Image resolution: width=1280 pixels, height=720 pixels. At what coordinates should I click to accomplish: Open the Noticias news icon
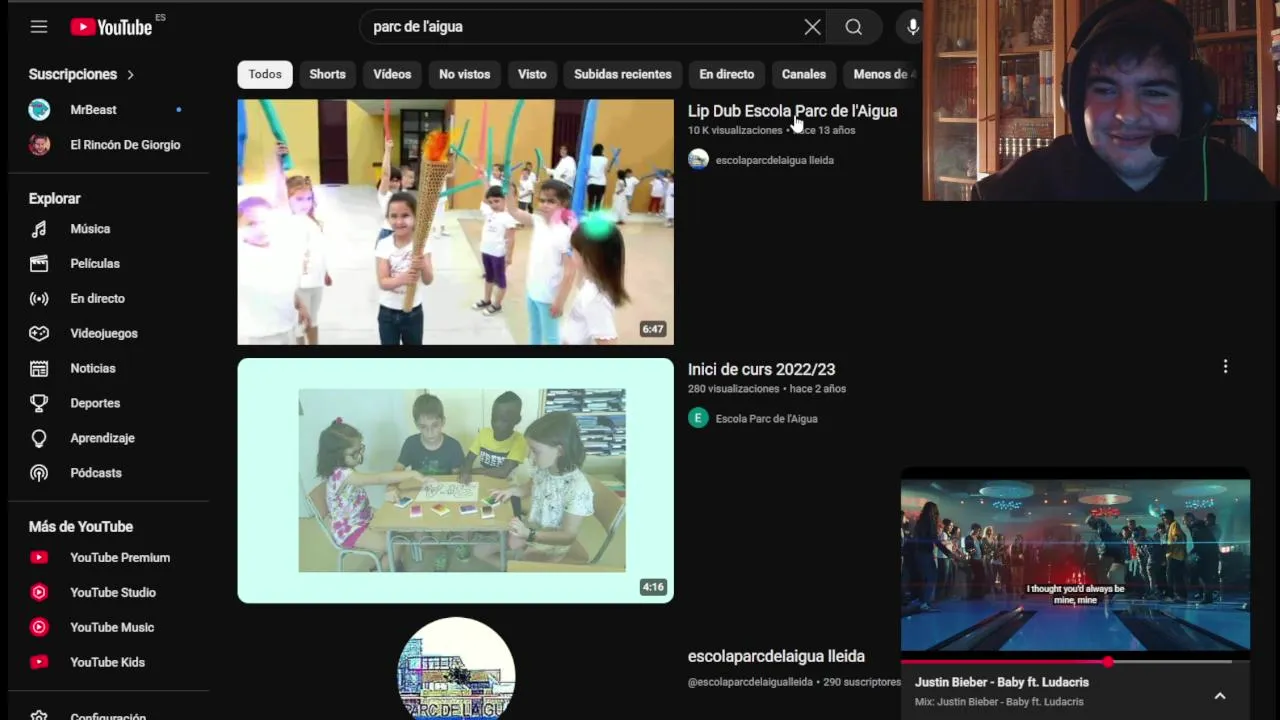coord(39,369)
